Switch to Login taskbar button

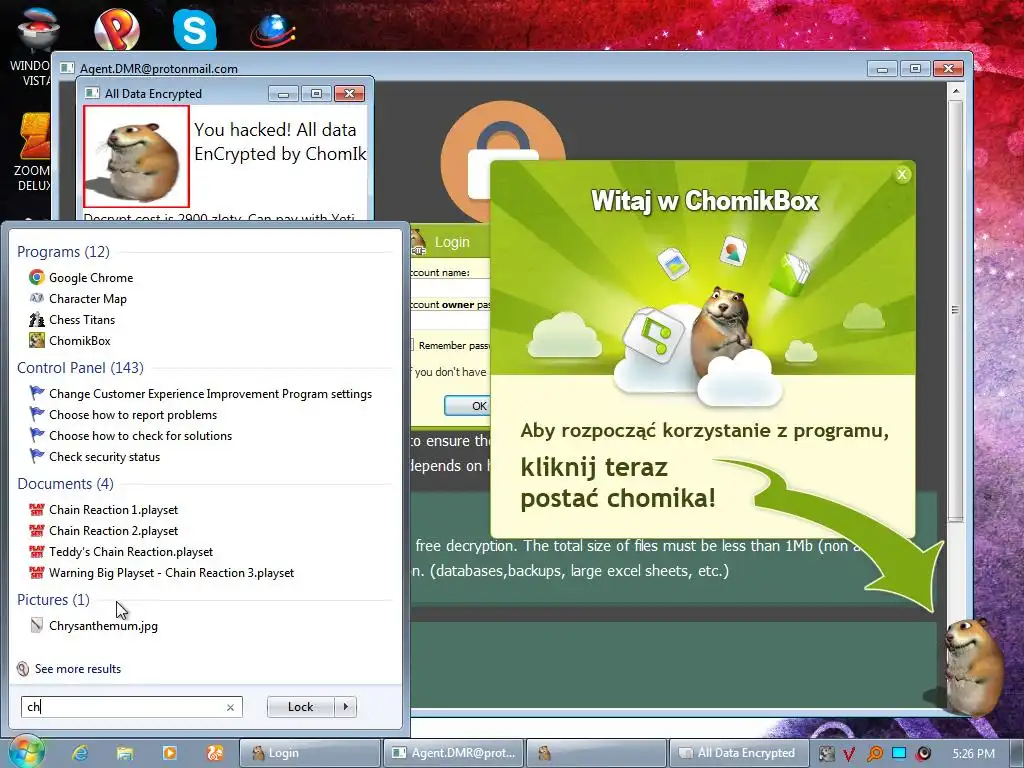pos(310,753)
